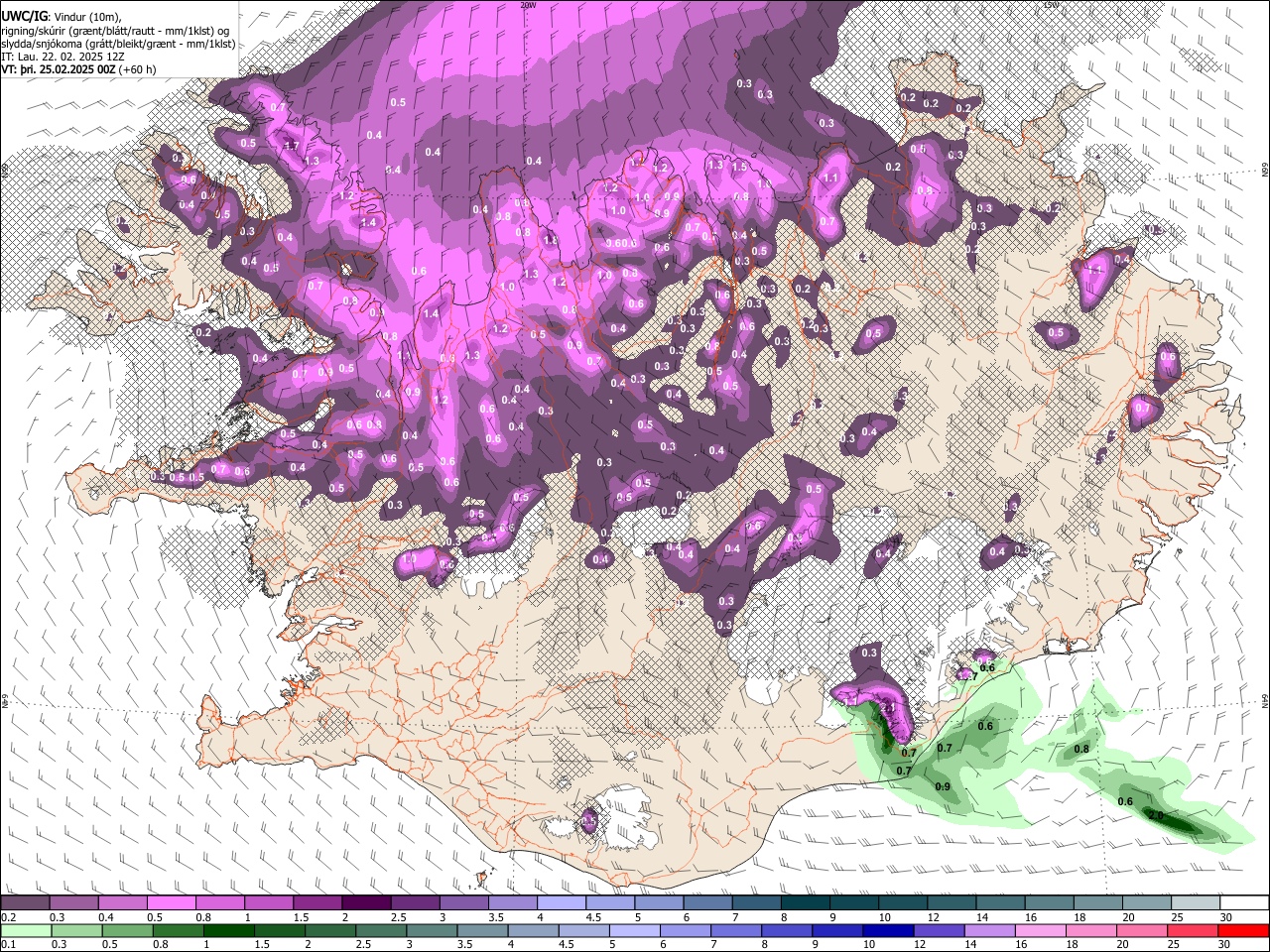Click the 14 lilac swatch in lower legend
The image size is (1270, 952).
tap(988, 930)
